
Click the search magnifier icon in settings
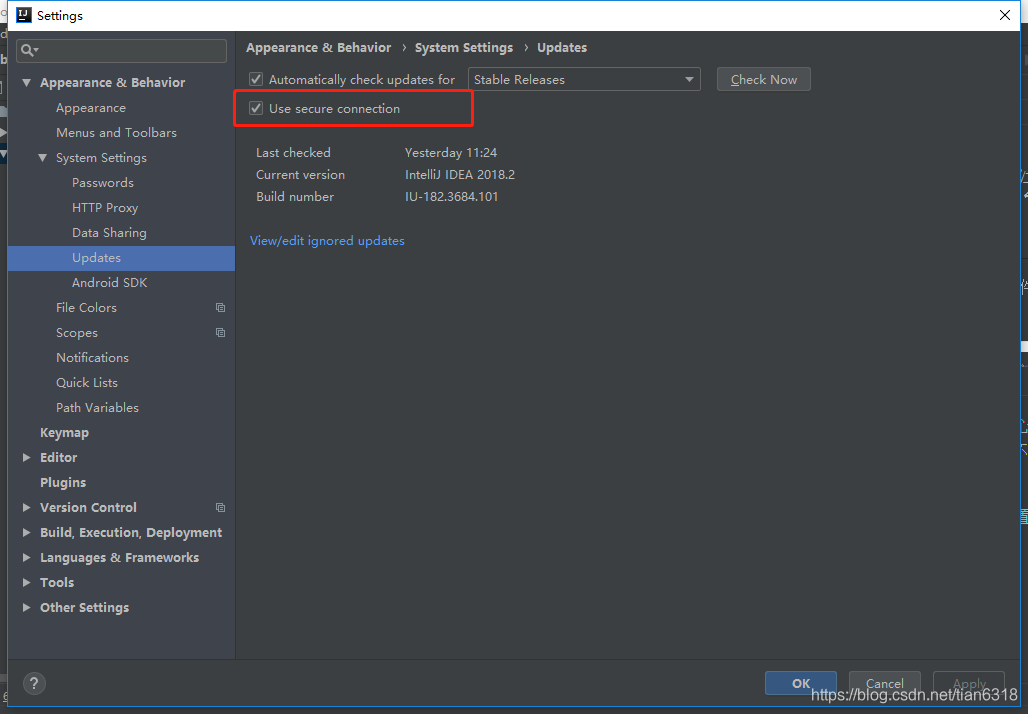29,50
